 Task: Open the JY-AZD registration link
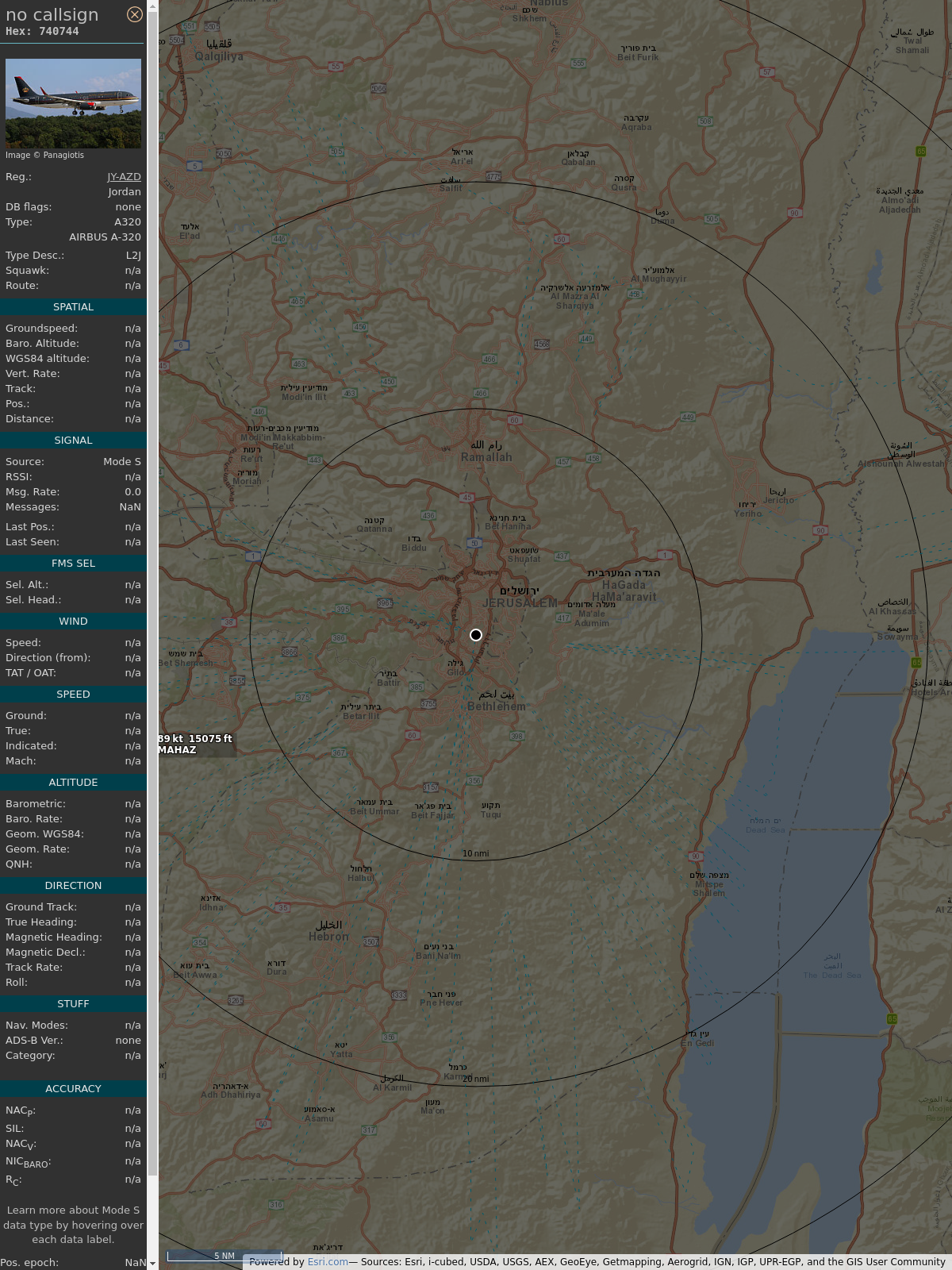(x=124, y=177)
